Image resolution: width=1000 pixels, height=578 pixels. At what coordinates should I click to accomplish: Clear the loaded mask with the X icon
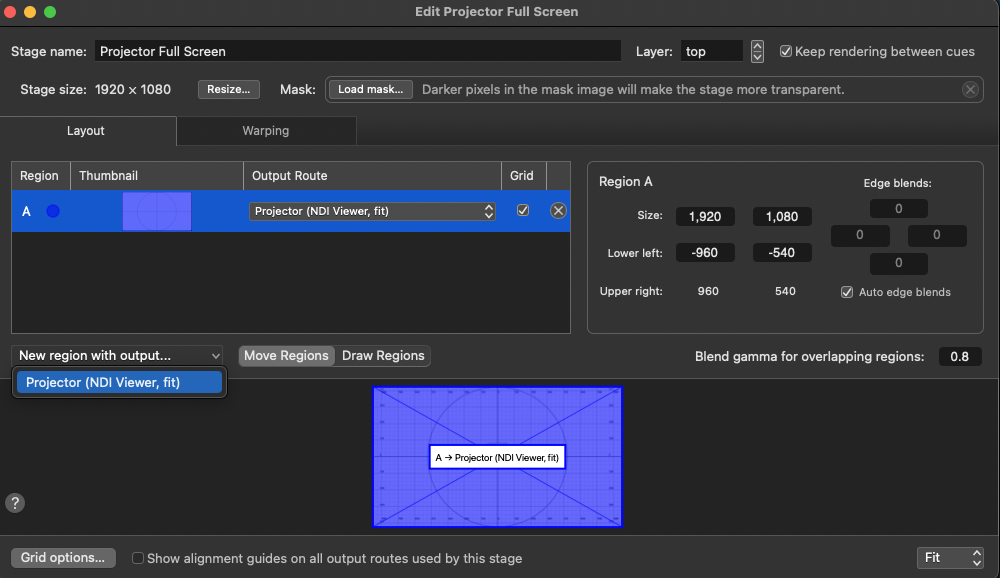[x=968, y=89]
